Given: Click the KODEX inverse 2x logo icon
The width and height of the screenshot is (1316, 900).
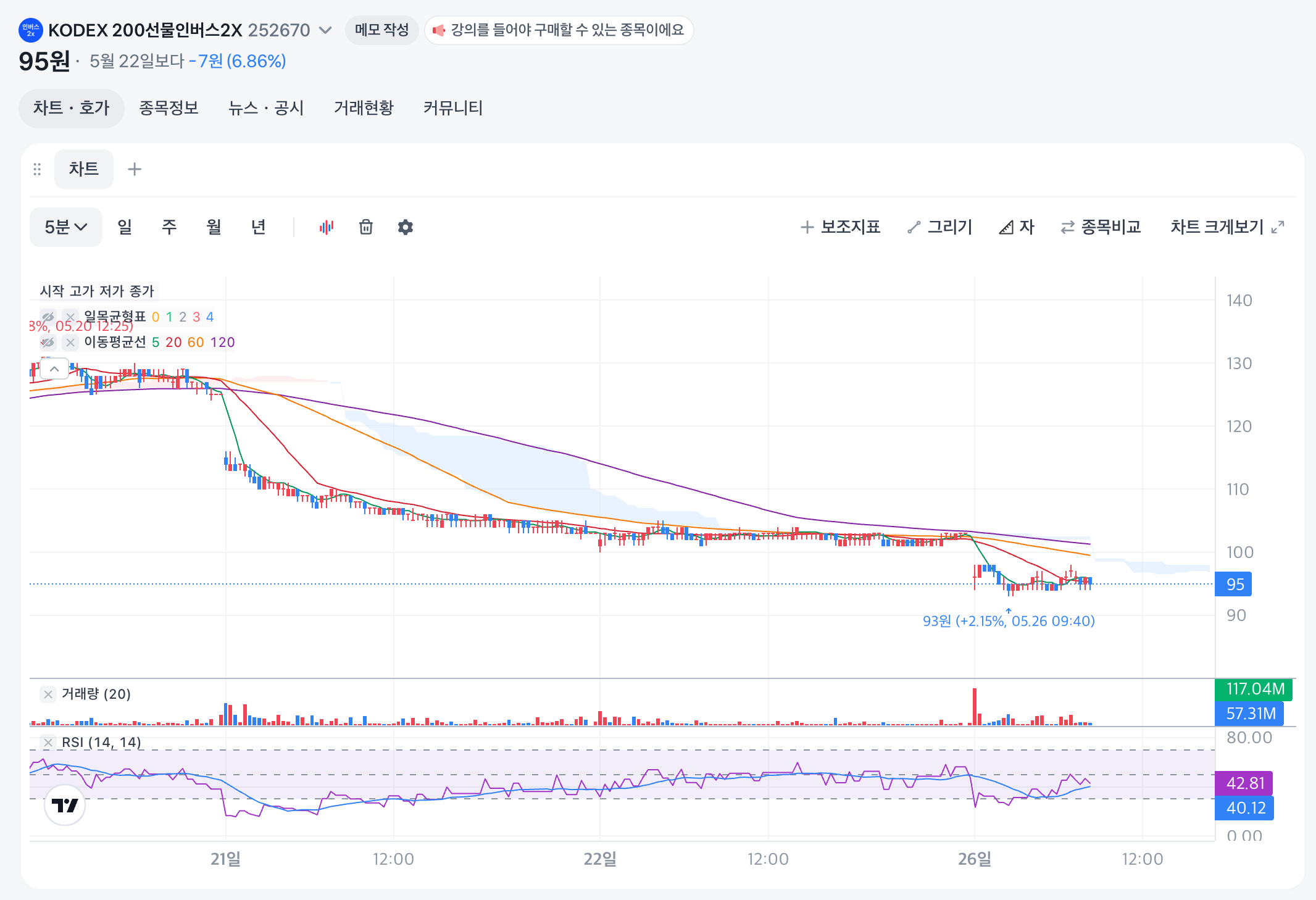Looking at the screenshot, I should point(30,30).
